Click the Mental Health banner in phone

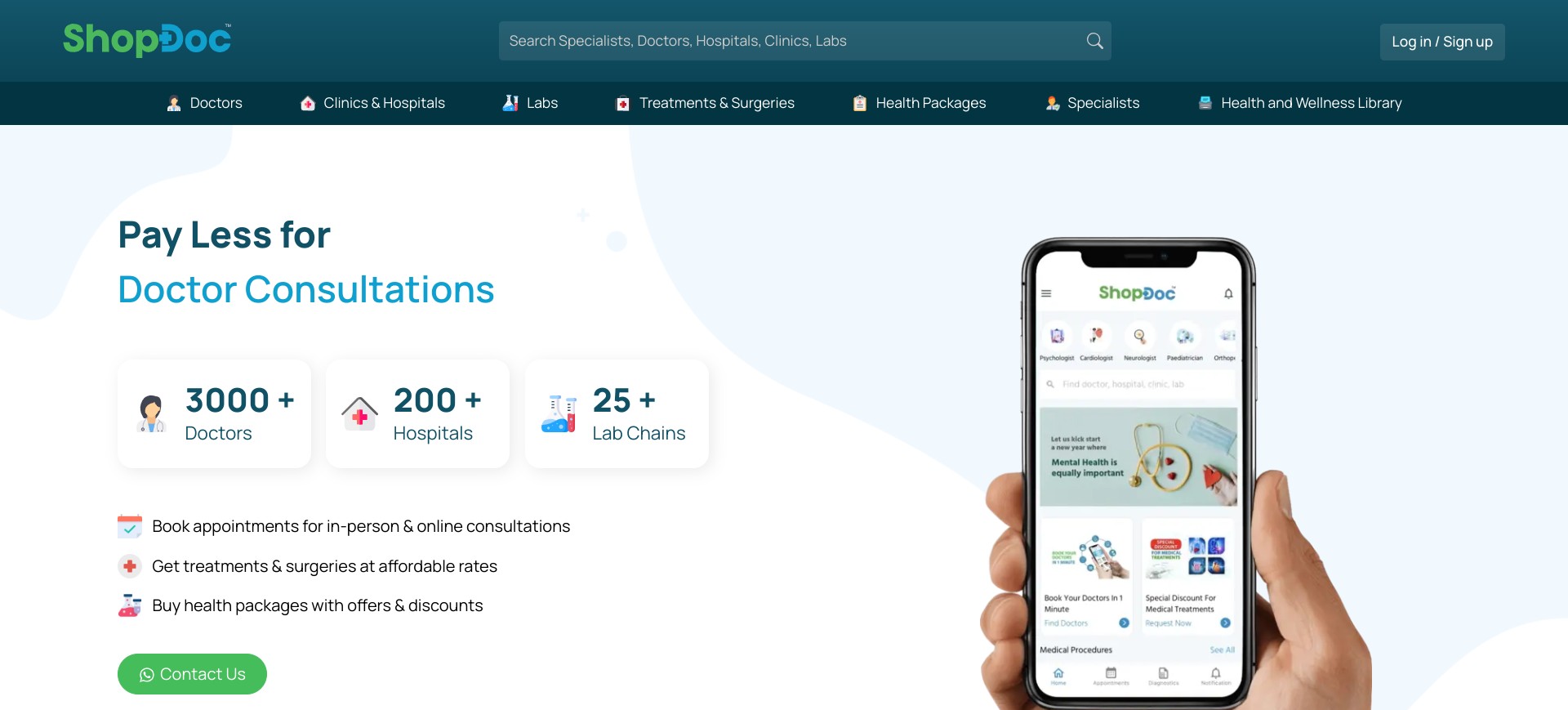tap(1138, 457)
